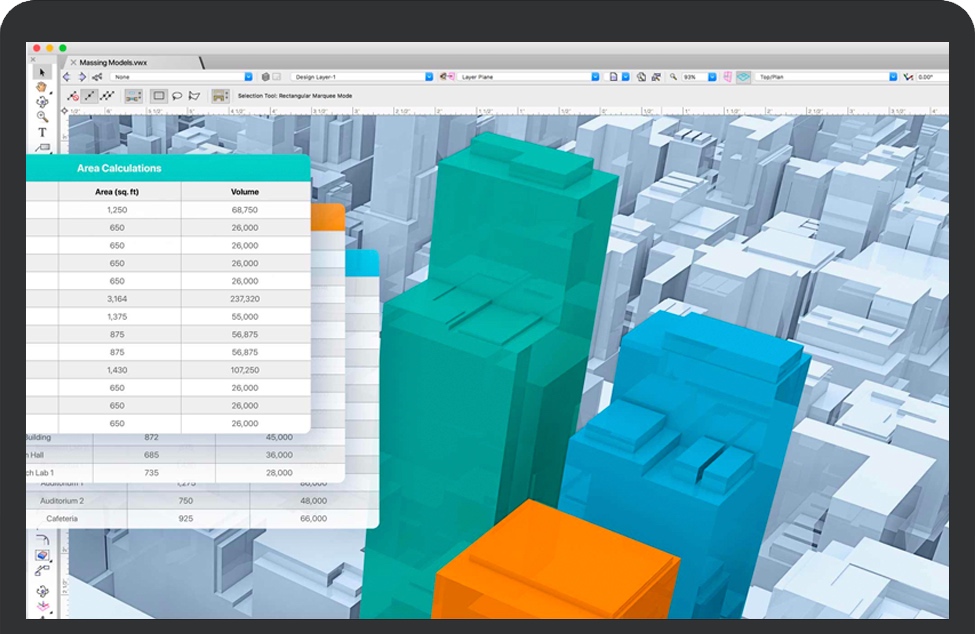Screen dimensions: 975x634
Task: Activate the Pan hand tool
Action: tap(42, 87)
